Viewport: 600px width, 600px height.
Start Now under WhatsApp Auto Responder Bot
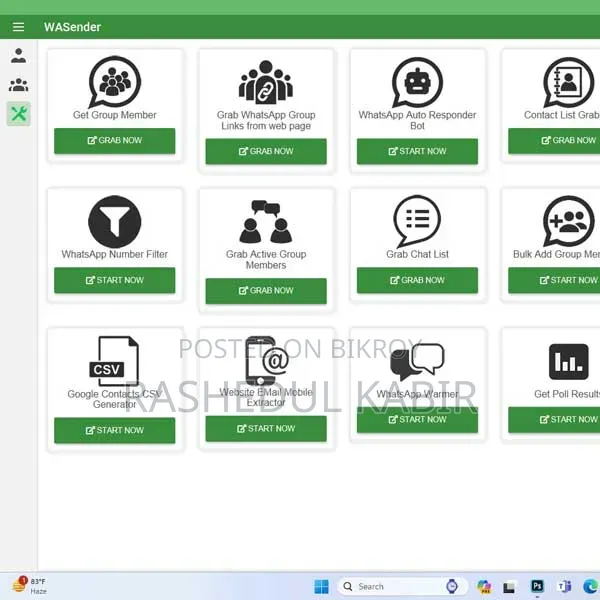click(x=417, y=152)
